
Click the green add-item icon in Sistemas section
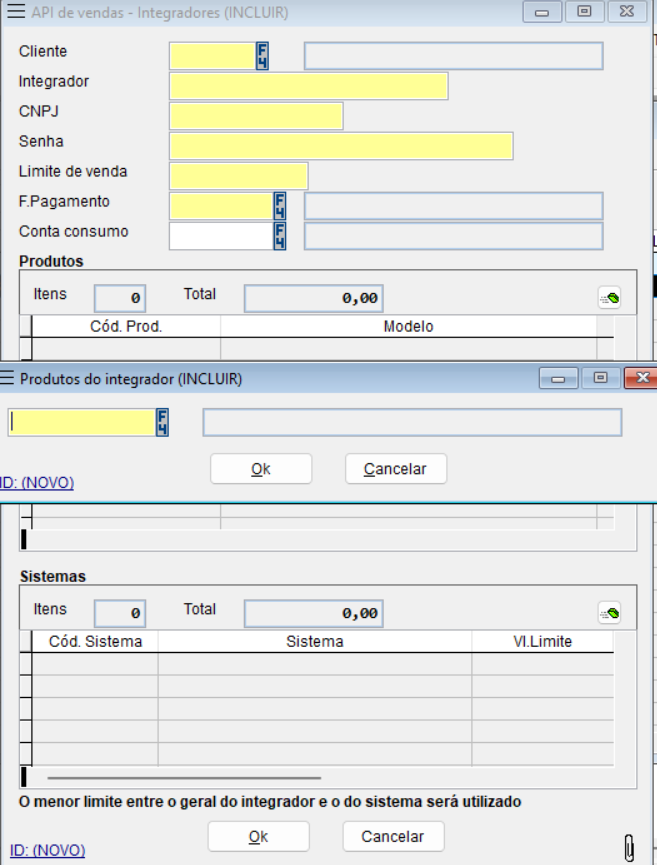610,613
